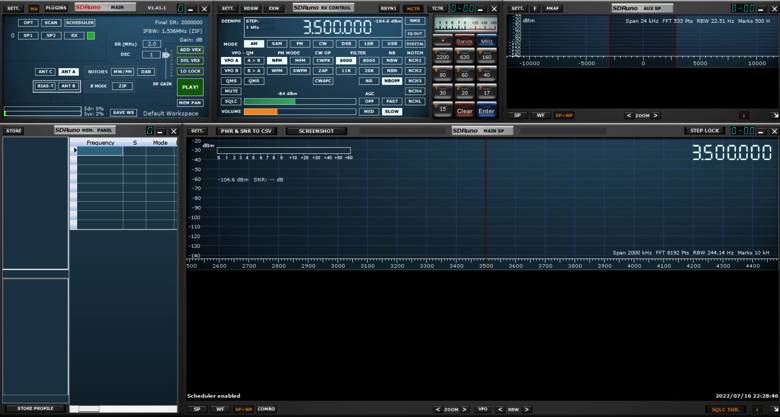Viewport: 780px width, 417px height.
Task: Toggle the SQLC squelch button
Action: (x=231, y=102)
